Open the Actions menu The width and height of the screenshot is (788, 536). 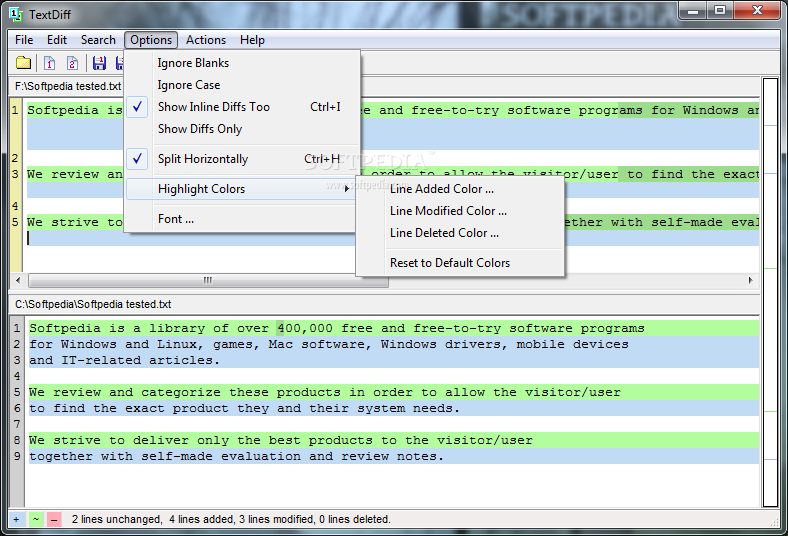206,40
